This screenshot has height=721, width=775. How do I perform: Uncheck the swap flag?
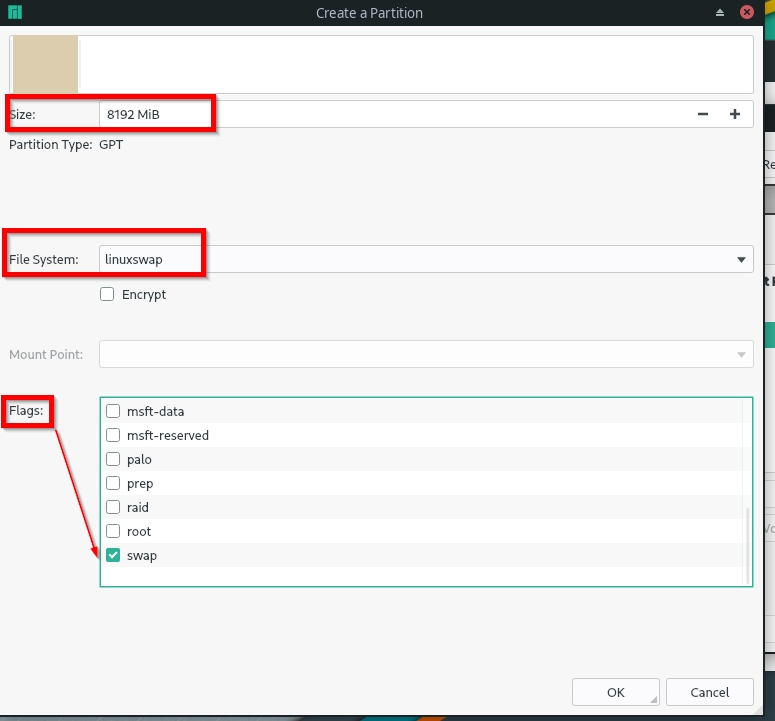(113, 555)
